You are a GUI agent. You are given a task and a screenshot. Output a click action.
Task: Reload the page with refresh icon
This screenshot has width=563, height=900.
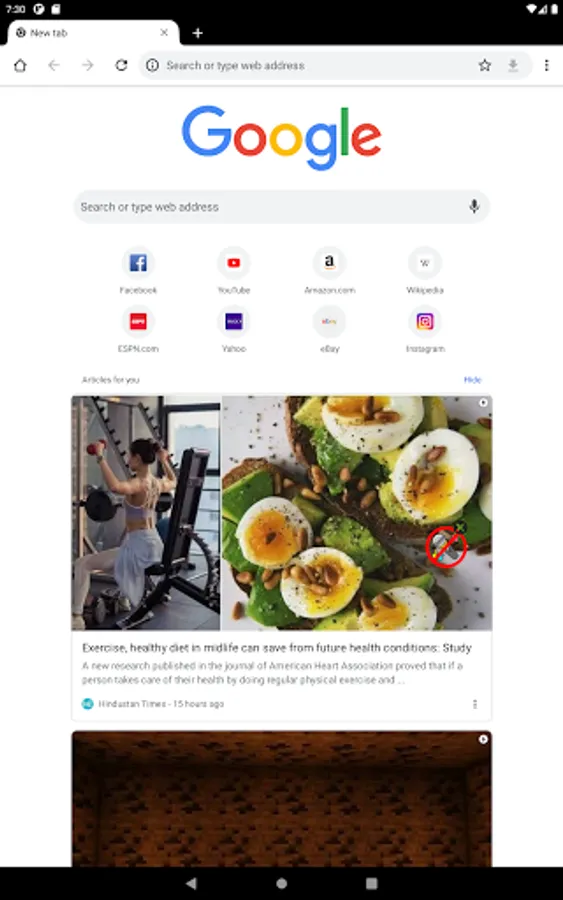(x=121, y=65)
